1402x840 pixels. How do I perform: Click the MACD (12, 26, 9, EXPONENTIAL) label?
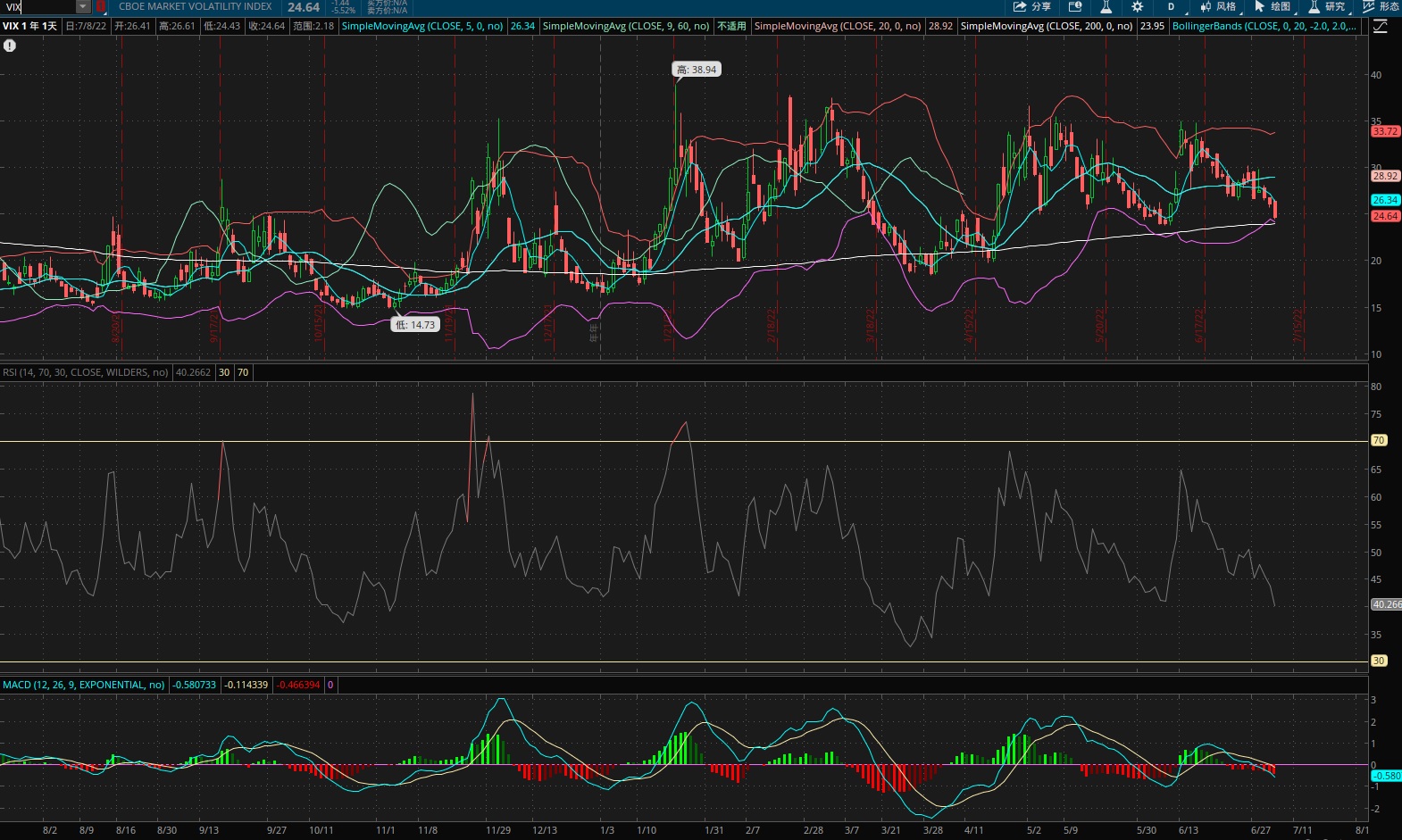pos(84,685)
